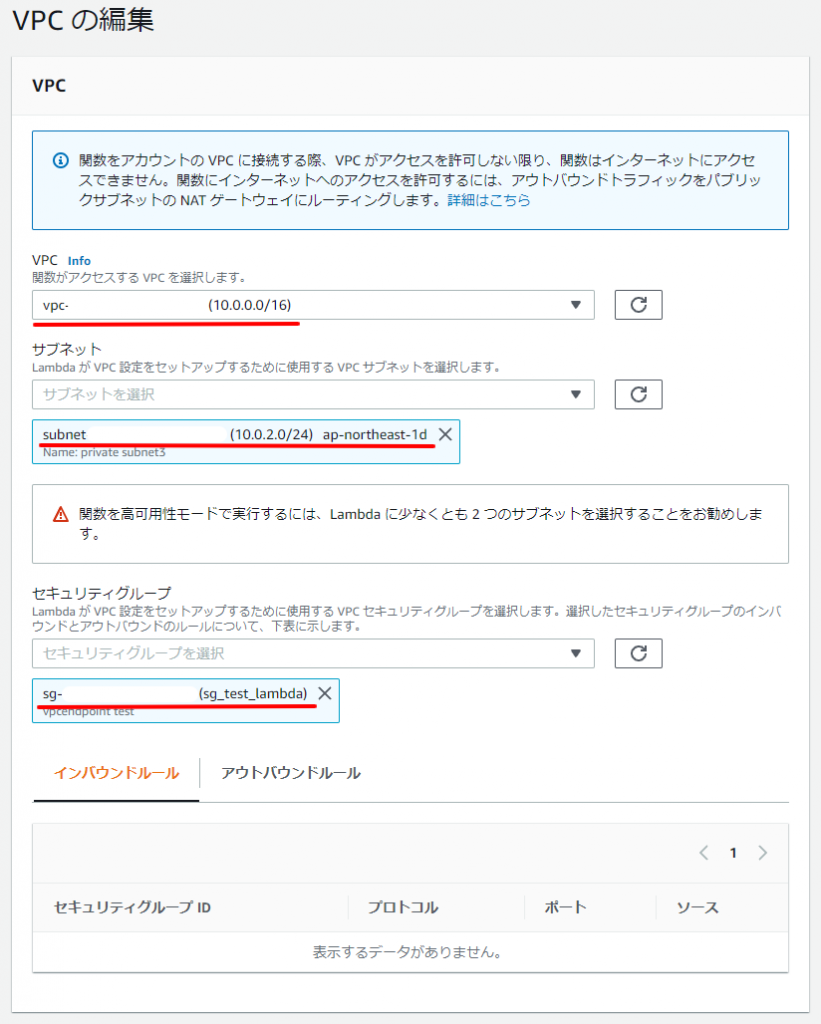Remove the sg_test_lambda security group
Image resolution: width=821 pixels, height=1024 pixels.
(x=325, y=694)
